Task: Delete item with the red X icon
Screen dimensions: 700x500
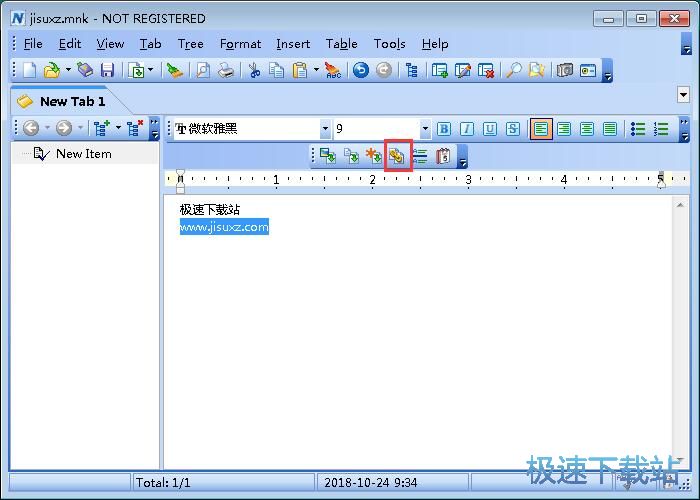Action: pyautogui.click(x=486, y=70)
